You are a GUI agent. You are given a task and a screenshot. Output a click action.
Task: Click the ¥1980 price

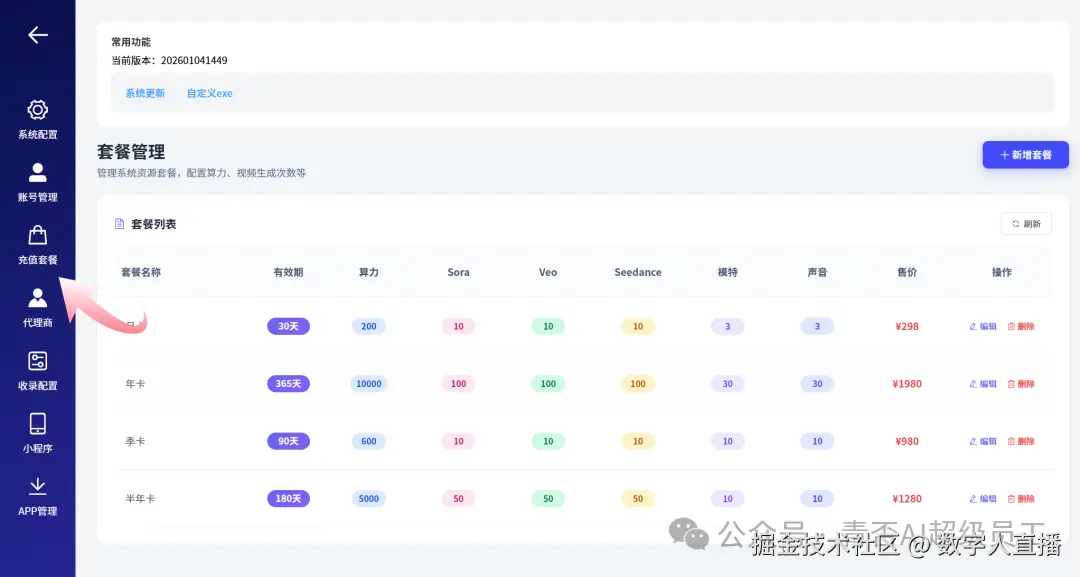pyautogui.click(x=906, y=384)
